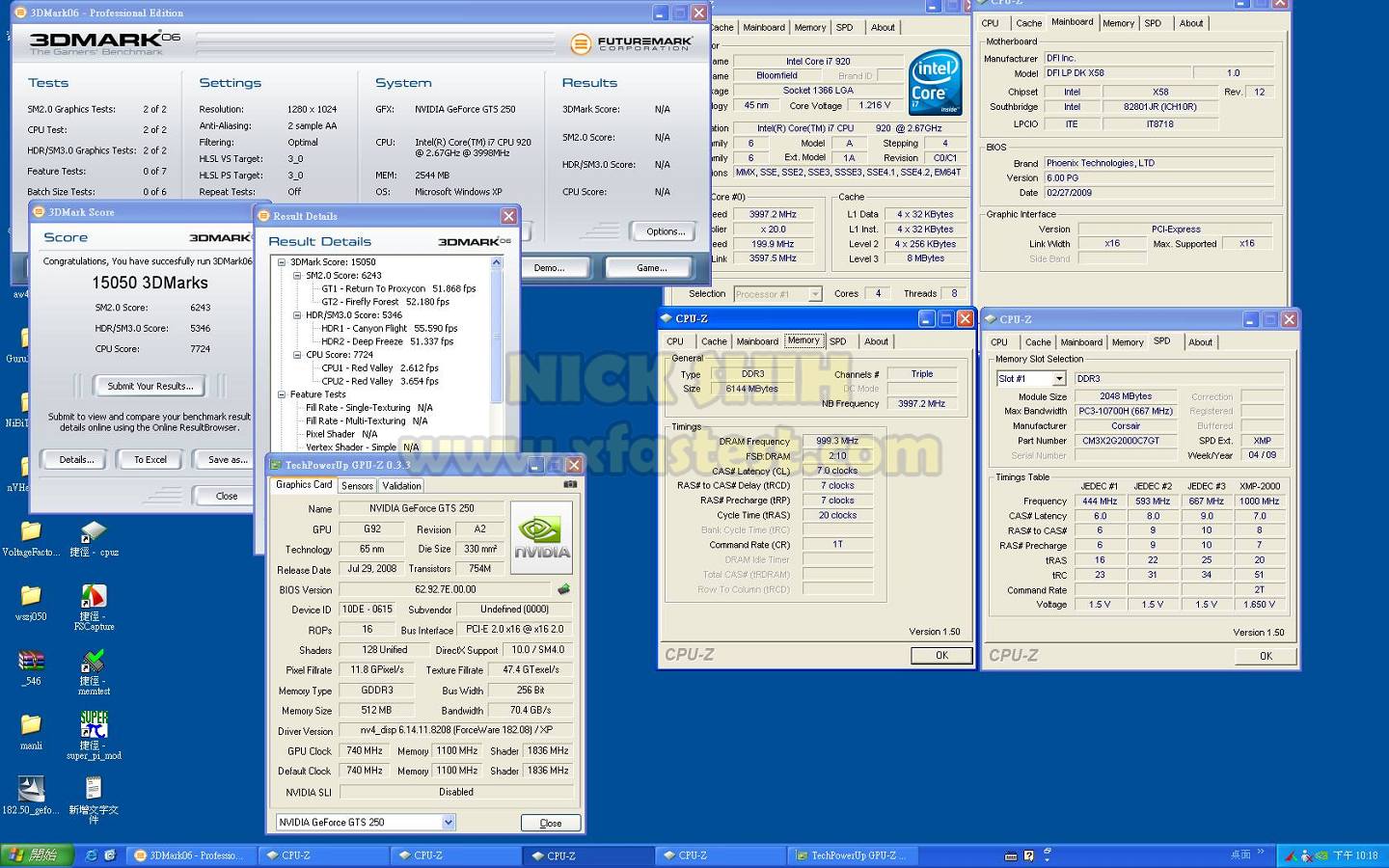
Task: Open 3DMark Options... button
Action: click(666, 231)
